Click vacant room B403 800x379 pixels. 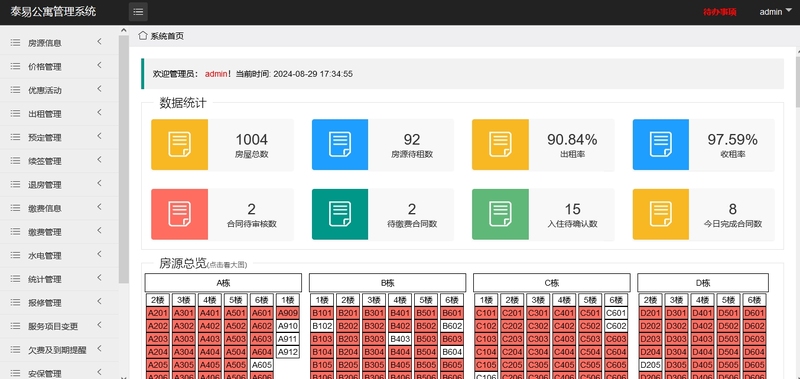tap(400, 339)
